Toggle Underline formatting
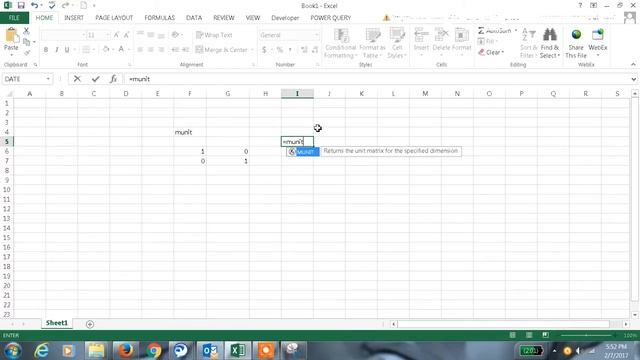640x360 pixels. [67, 49]
